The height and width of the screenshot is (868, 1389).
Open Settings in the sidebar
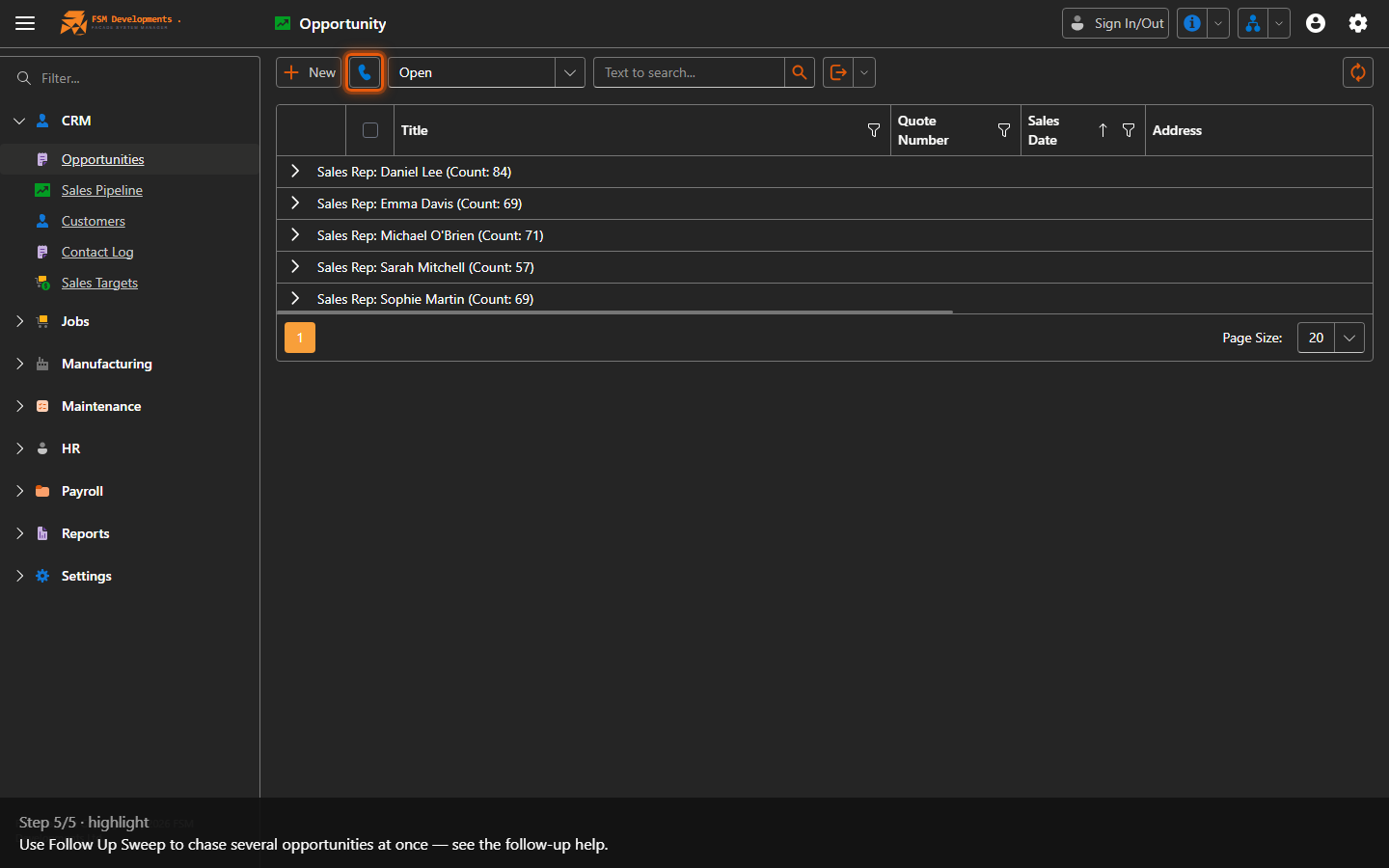[x=87, y=576]
